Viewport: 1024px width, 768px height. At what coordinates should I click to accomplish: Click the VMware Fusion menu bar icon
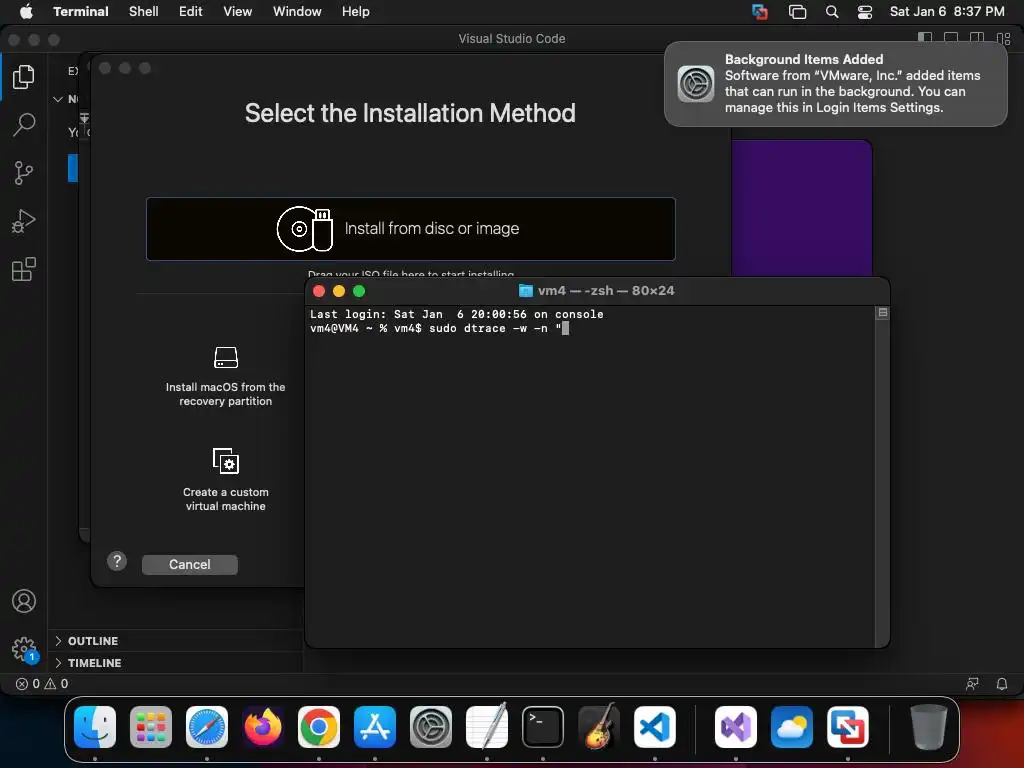[760, 12]
